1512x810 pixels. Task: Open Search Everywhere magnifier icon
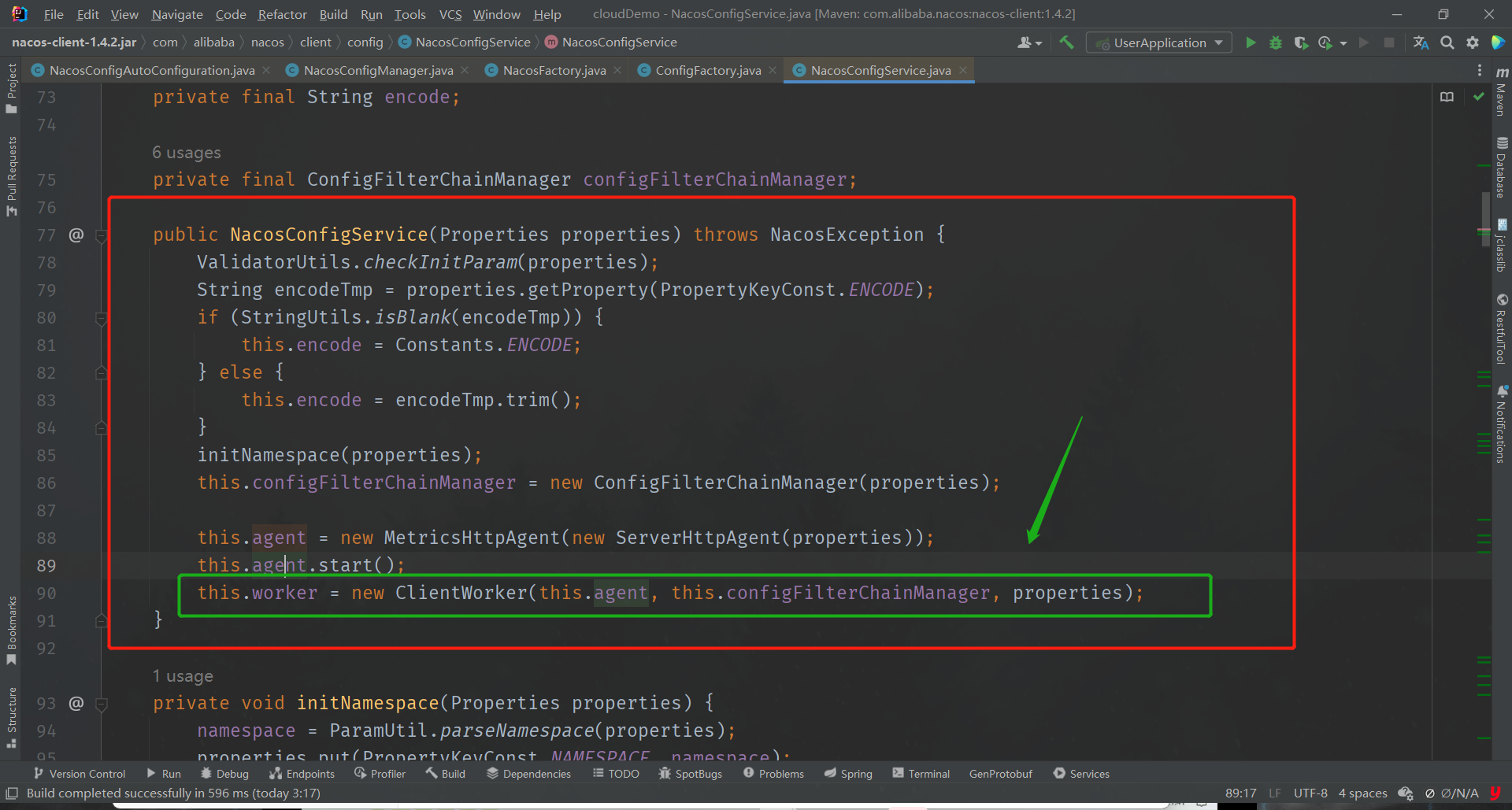click(x=1447, y=43)
